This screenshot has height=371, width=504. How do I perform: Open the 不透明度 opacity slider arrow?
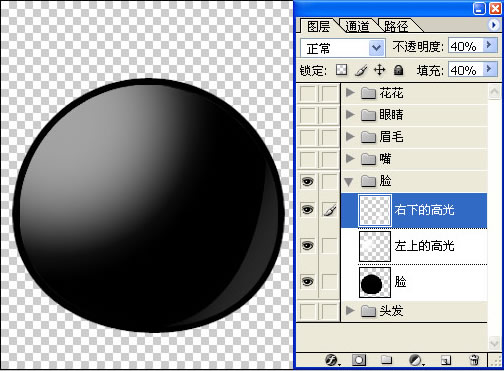489,45
